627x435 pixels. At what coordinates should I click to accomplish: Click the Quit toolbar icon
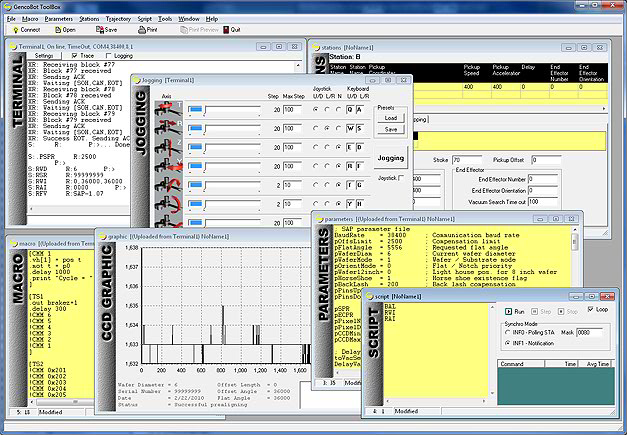226,30
